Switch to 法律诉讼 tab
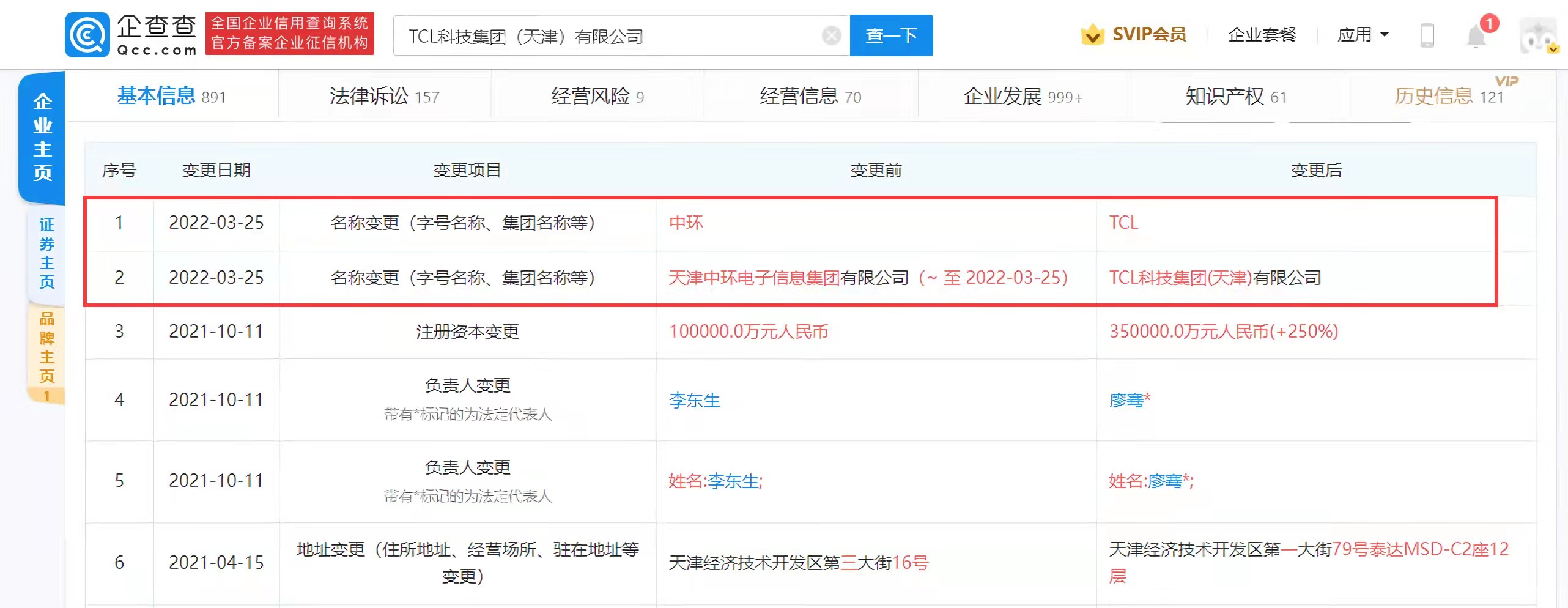 coord(384,95)
